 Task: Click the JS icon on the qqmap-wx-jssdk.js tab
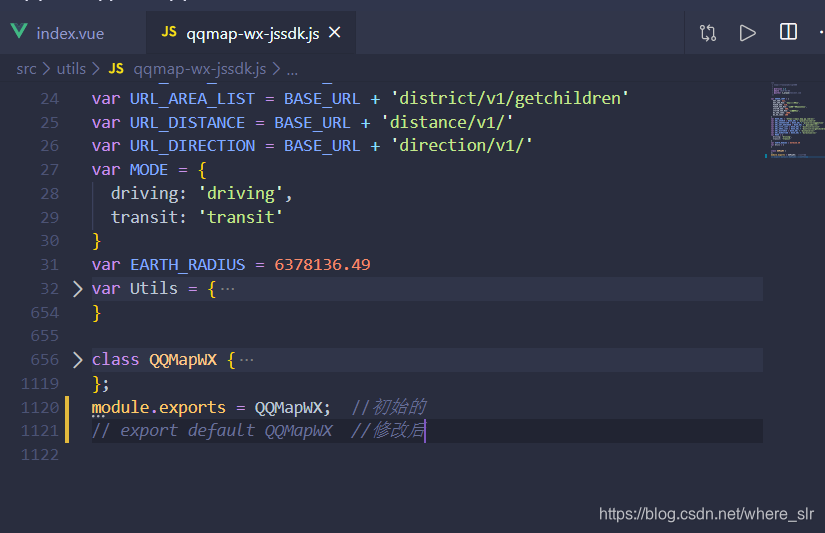tap(169, 32)
